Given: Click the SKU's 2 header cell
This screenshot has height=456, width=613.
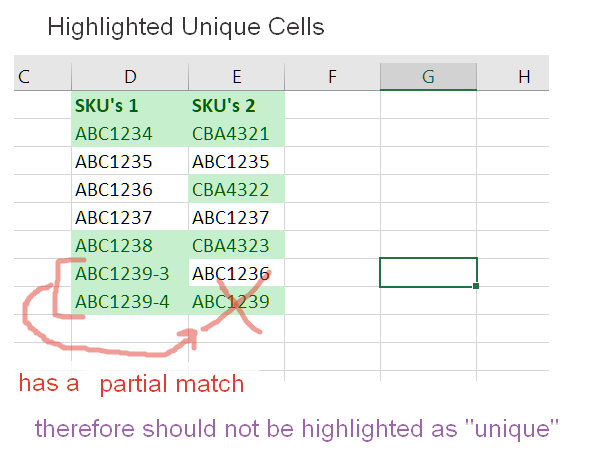Looking at the screenshot, I should click(x=237, y=105).
